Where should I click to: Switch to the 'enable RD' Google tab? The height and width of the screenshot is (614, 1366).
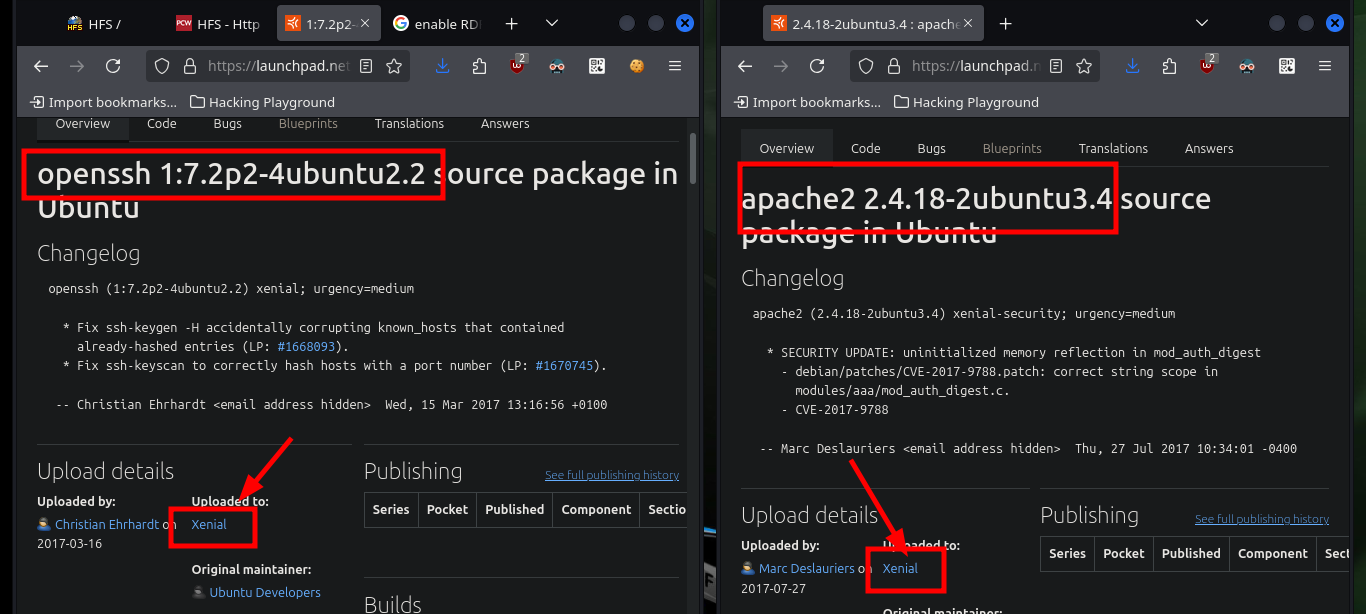439,23
